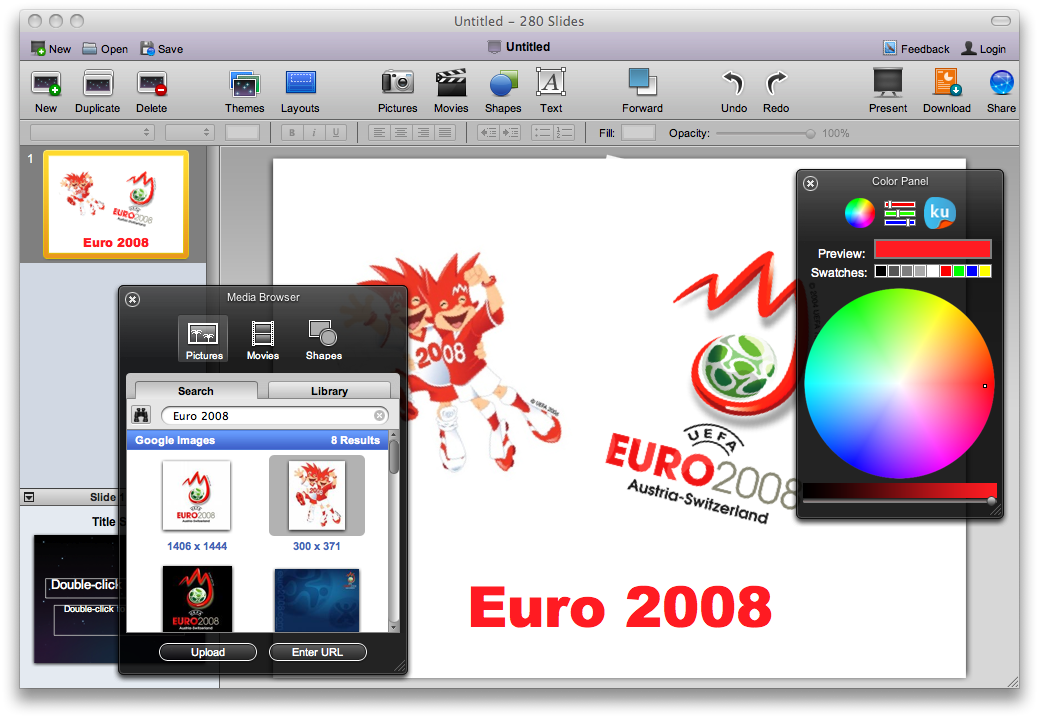Click the Movies clapperboard toolbar icon
The image size is (1039, 718).
(451, 83)
